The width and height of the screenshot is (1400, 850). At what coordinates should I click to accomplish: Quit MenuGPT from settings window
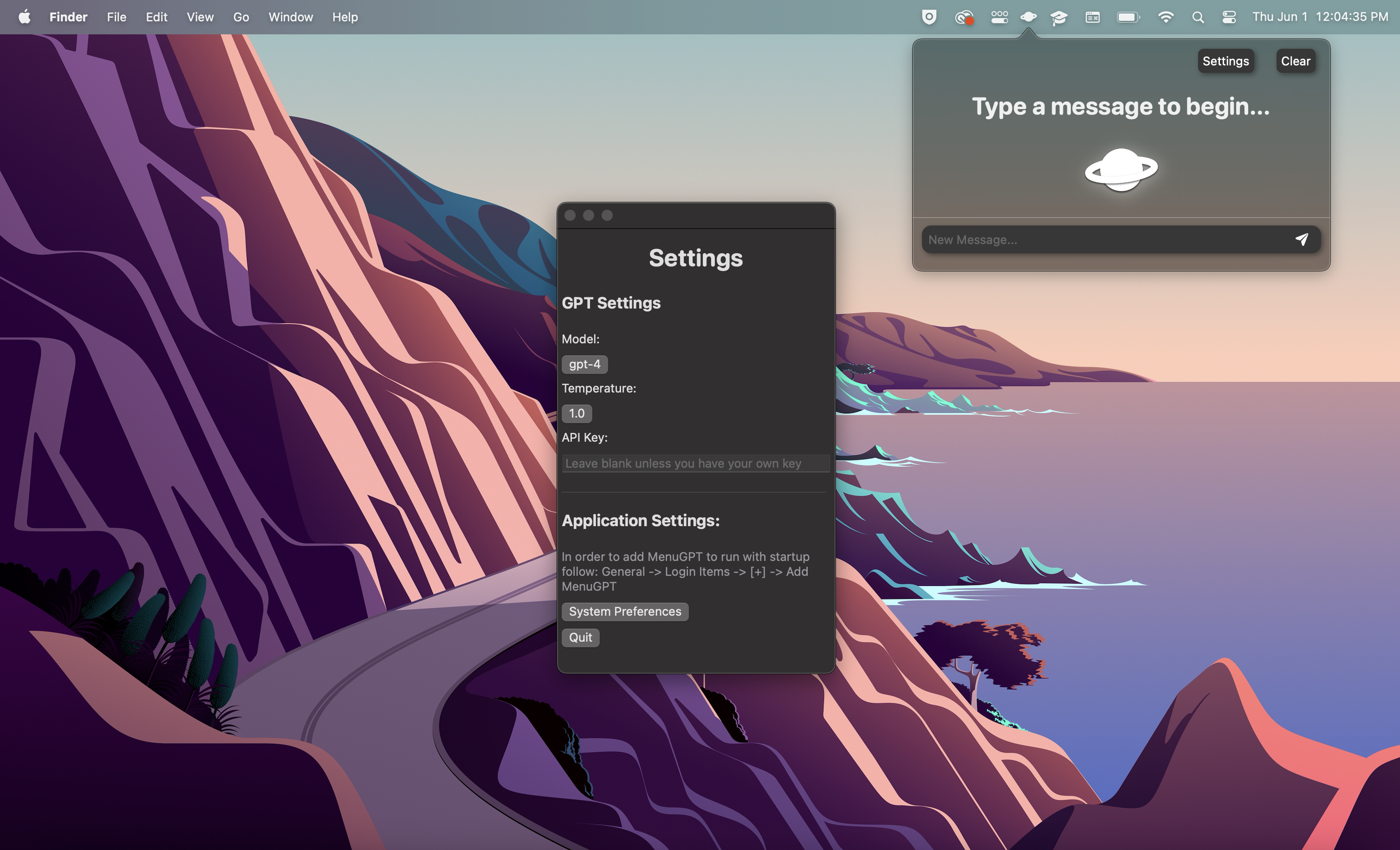(x=580, y=637)
